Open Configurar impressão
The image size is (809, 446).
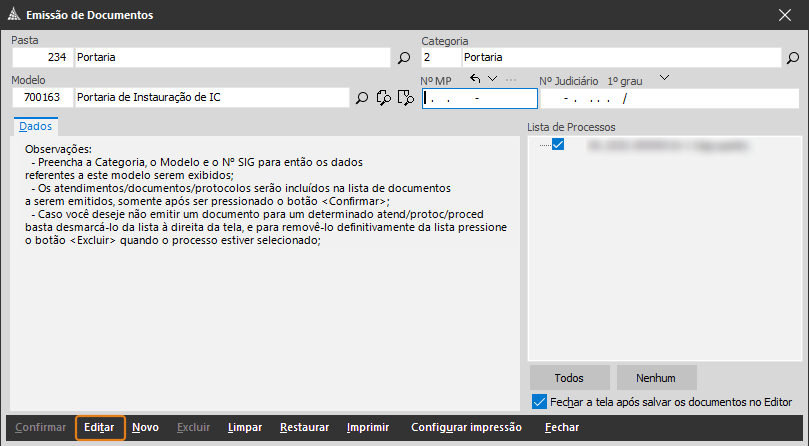tap(466, 427)
